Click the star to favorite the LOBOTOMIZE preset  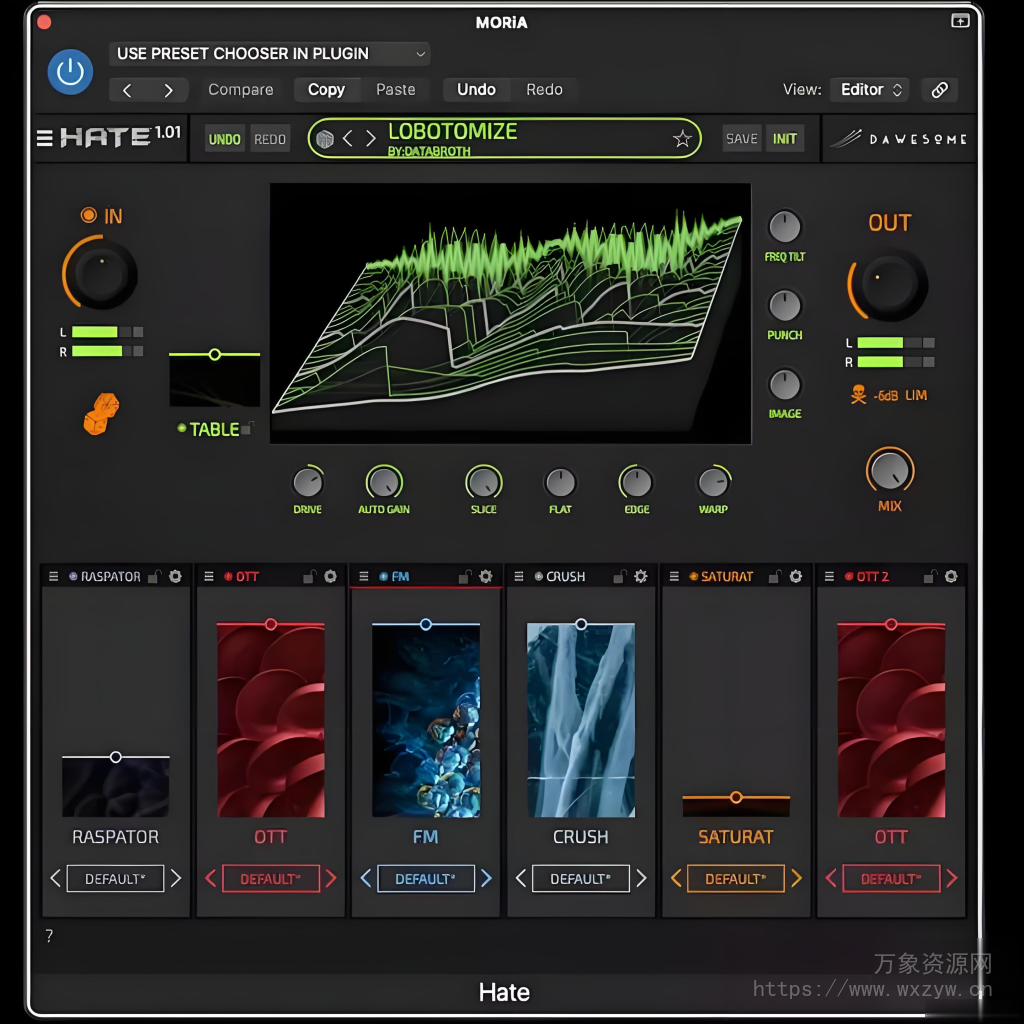coord(683,138)
